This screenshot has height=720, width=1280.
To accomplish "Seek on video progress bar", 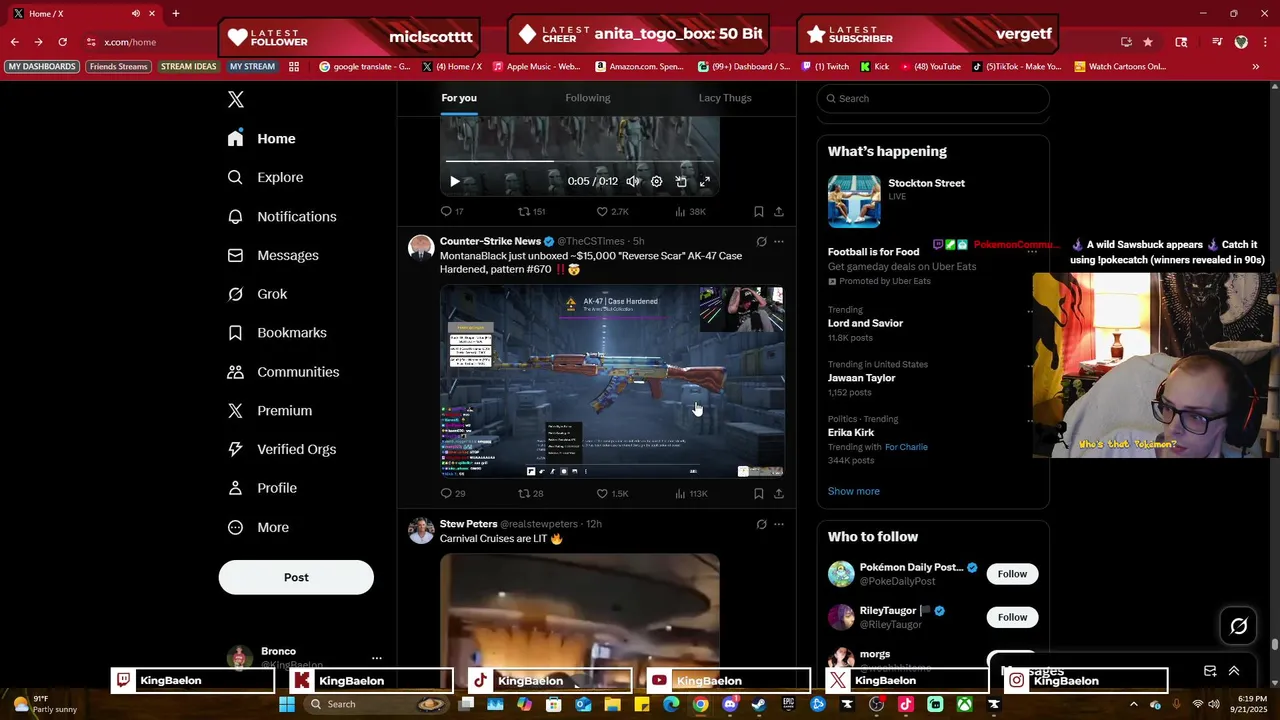I will 580,161.
